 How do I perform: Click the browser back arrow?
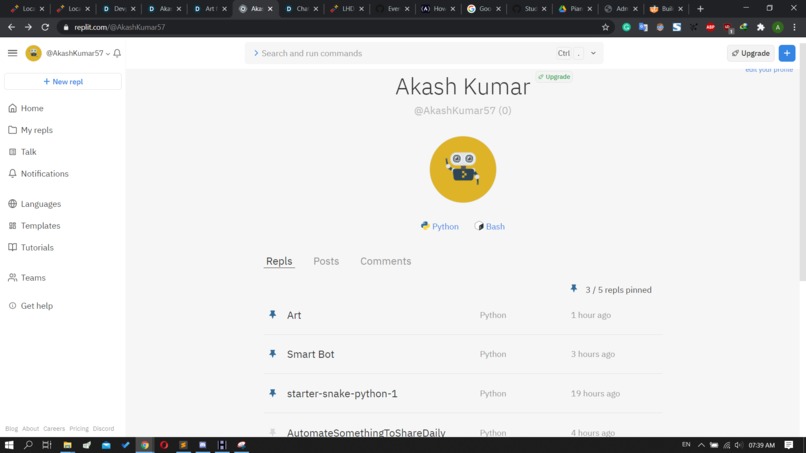pyautogui.click(x=11, y=27)
